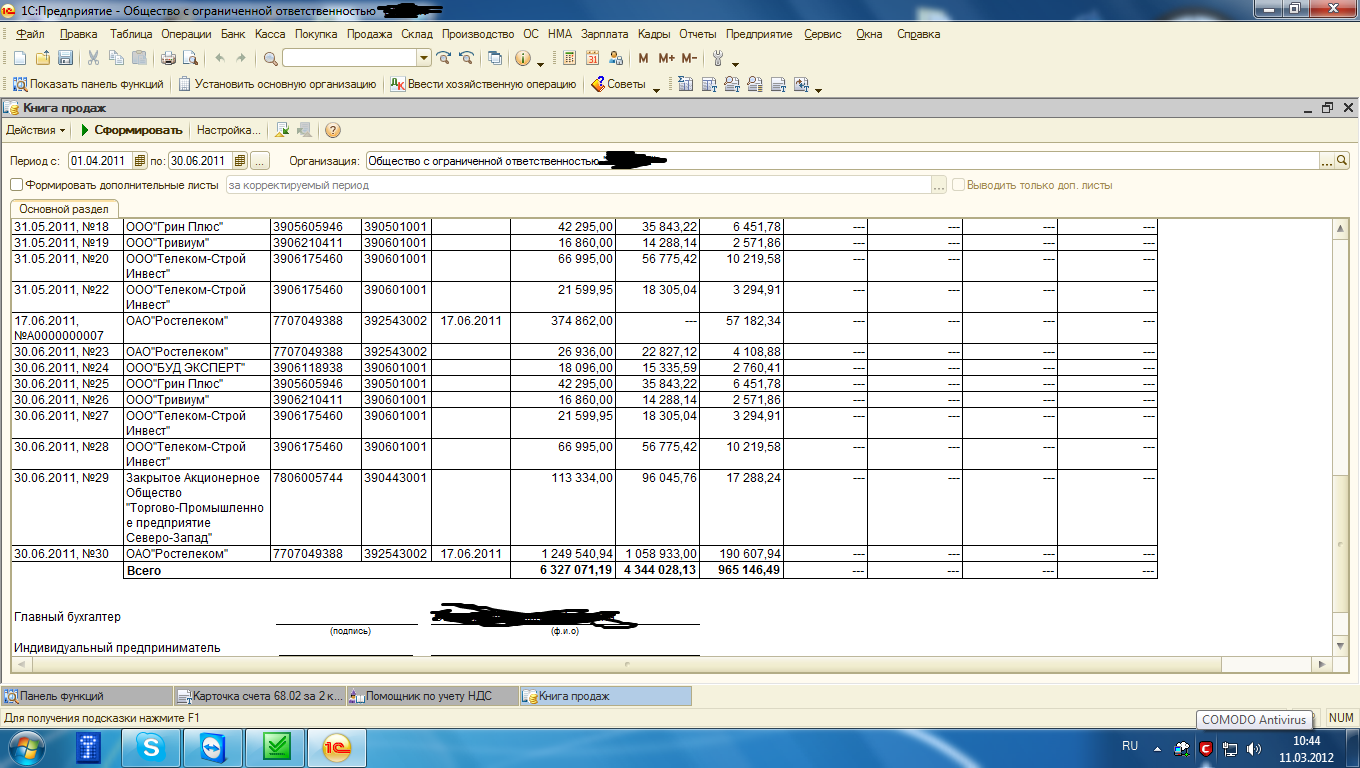Image resolution: width=1360 pixels, height=768 pixels.
Task: Click the Print icon in toolbar
Action: pyautogui.click(x=168, y=58)
